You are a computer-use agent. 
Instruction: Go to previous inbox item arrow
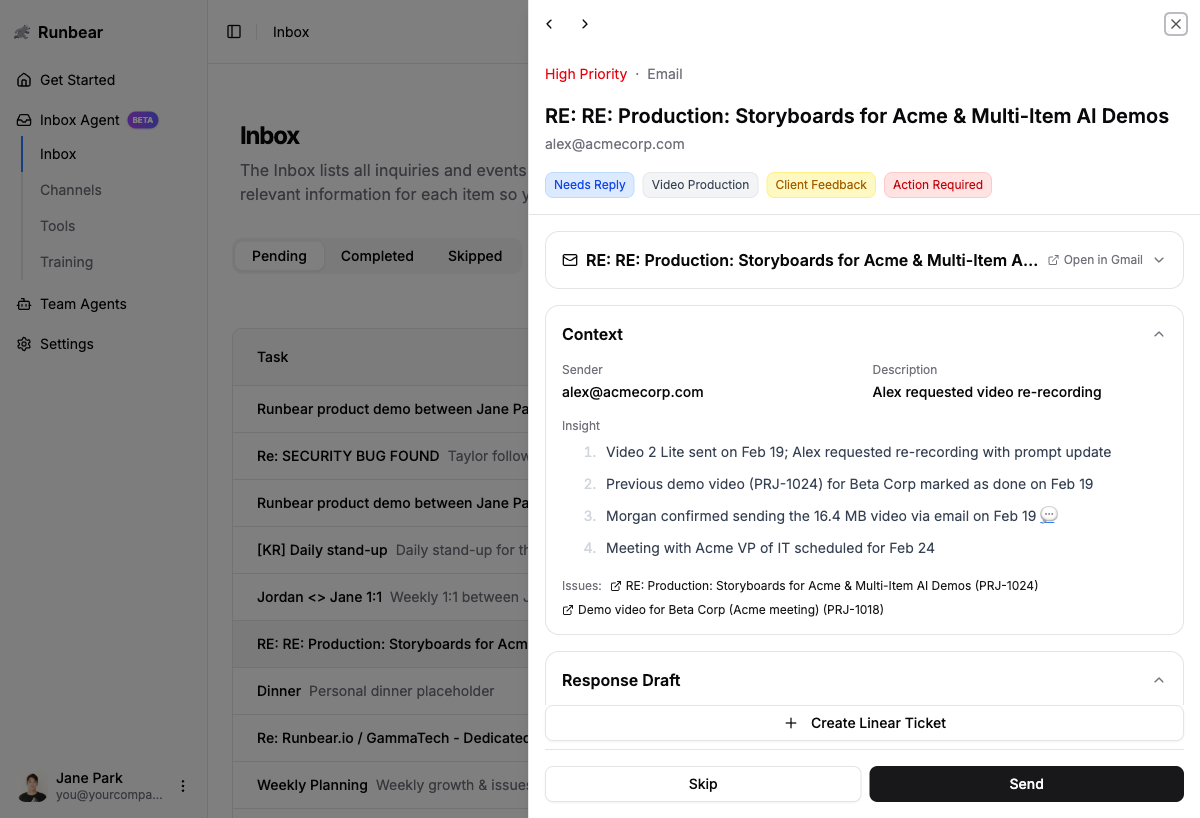(549, 24)
